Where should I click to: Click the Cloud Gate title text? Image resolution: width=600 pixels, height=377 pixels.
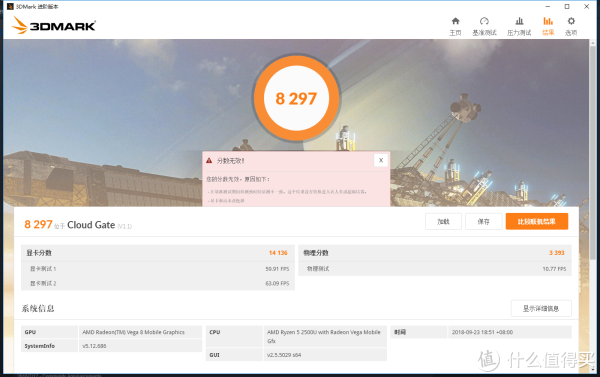click(91, 225)
